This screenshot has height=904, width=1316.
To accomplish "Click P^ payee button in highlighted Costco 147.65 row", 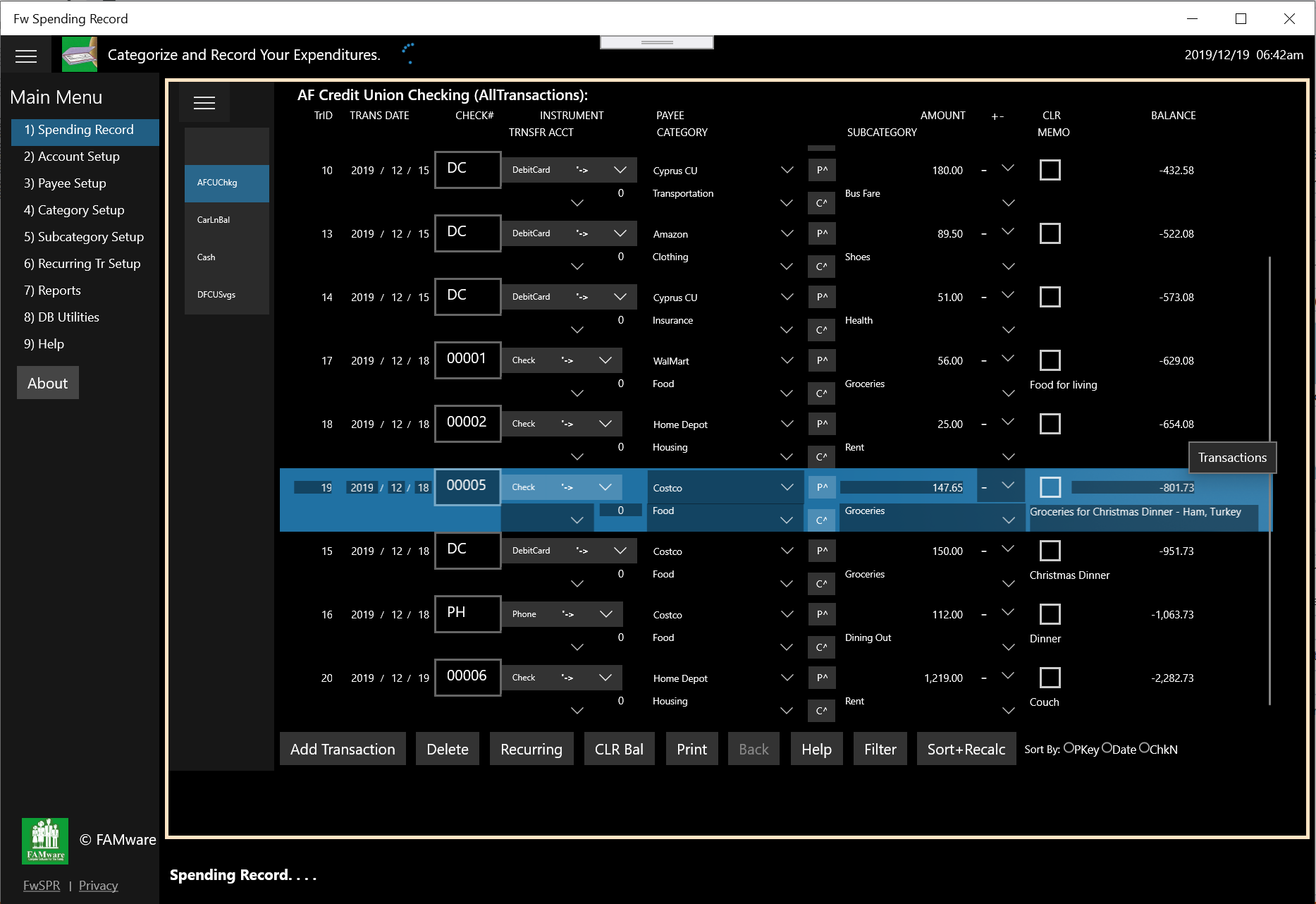I will tap(821, 487).
